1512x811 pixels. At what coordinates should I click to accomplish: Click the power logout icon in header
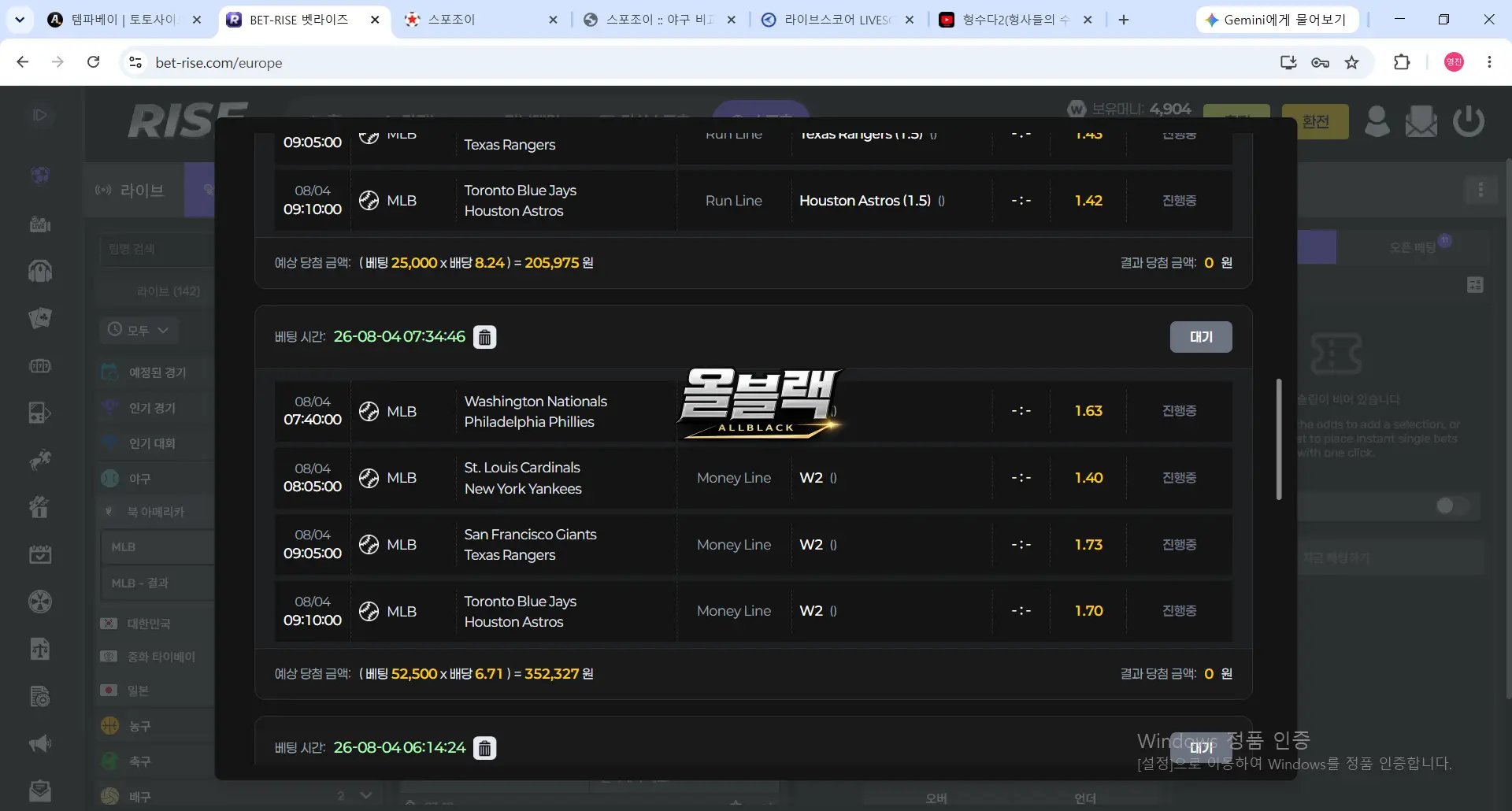tap(1469, 121)
